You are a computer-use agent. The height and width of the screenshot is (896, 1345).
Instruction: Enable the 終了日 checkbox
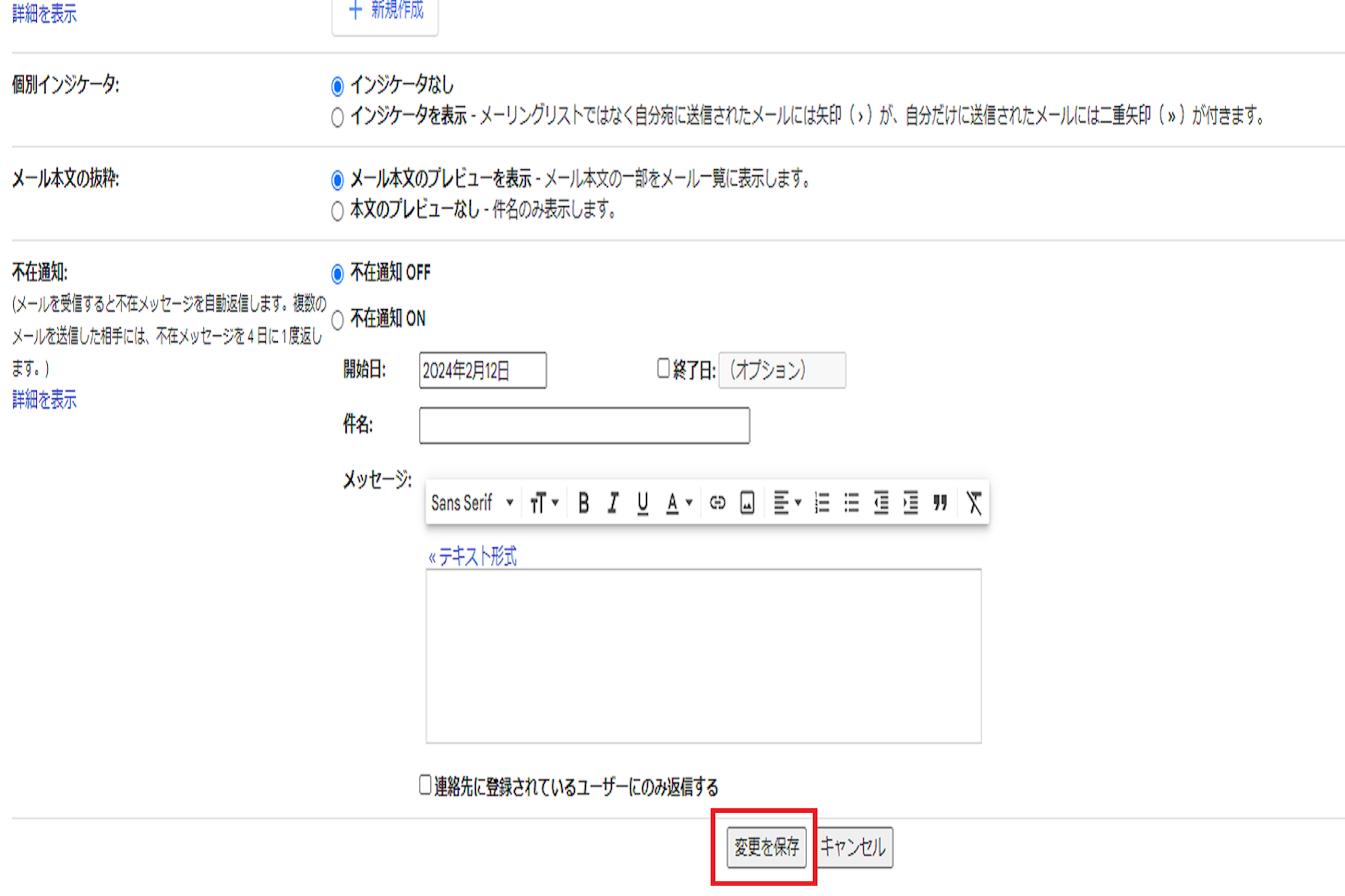663,368
